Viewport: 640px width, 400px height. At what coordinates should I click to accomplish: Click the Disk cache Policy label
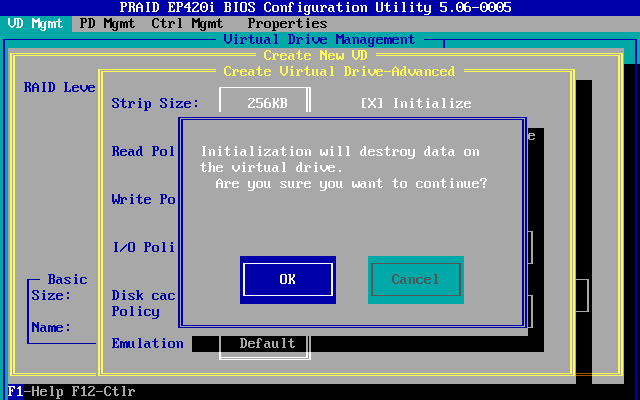point(143,303)
